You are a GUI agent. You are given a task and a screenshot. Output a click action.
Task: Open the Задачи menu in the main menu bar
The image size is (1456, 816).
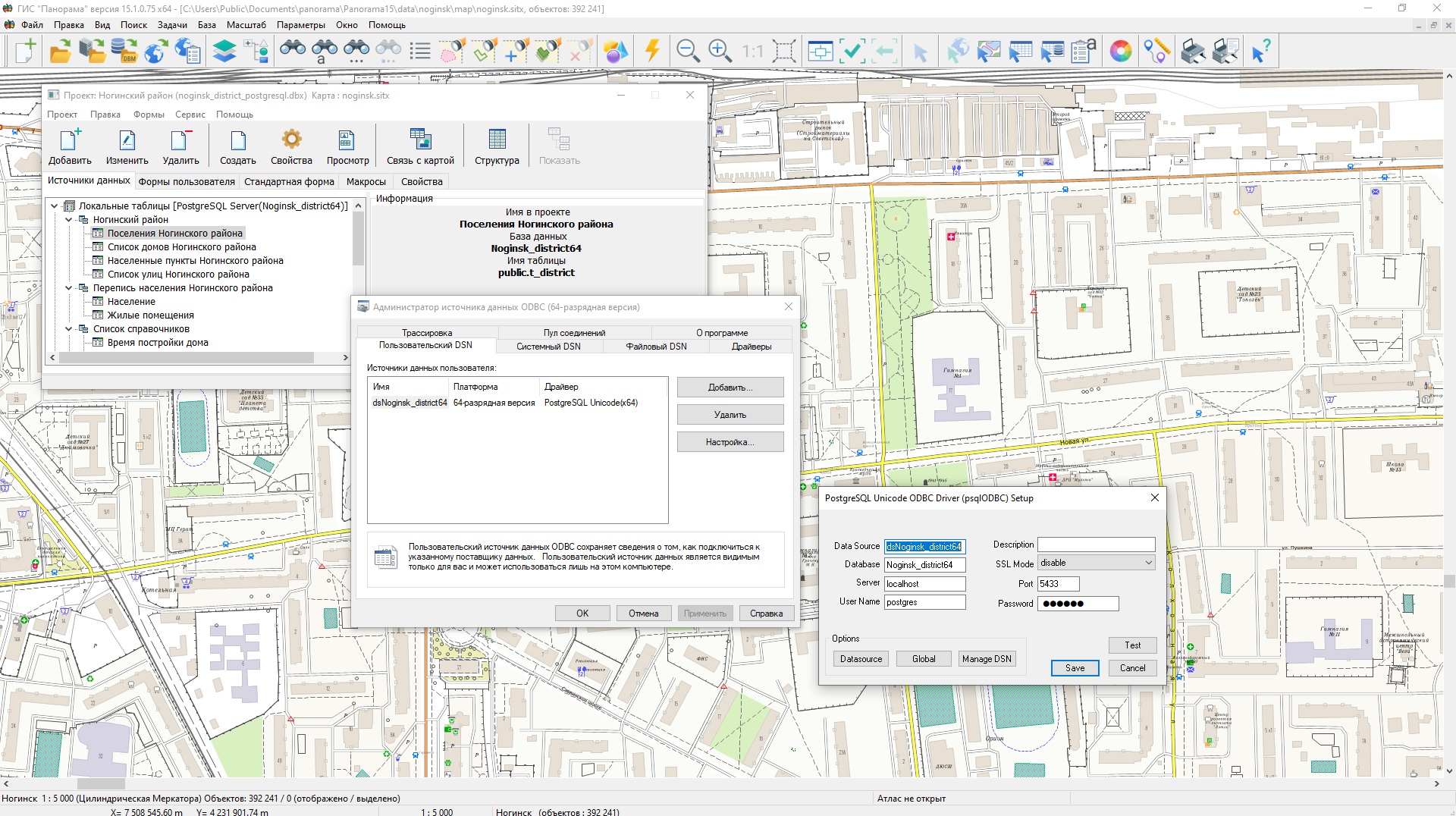172,24
